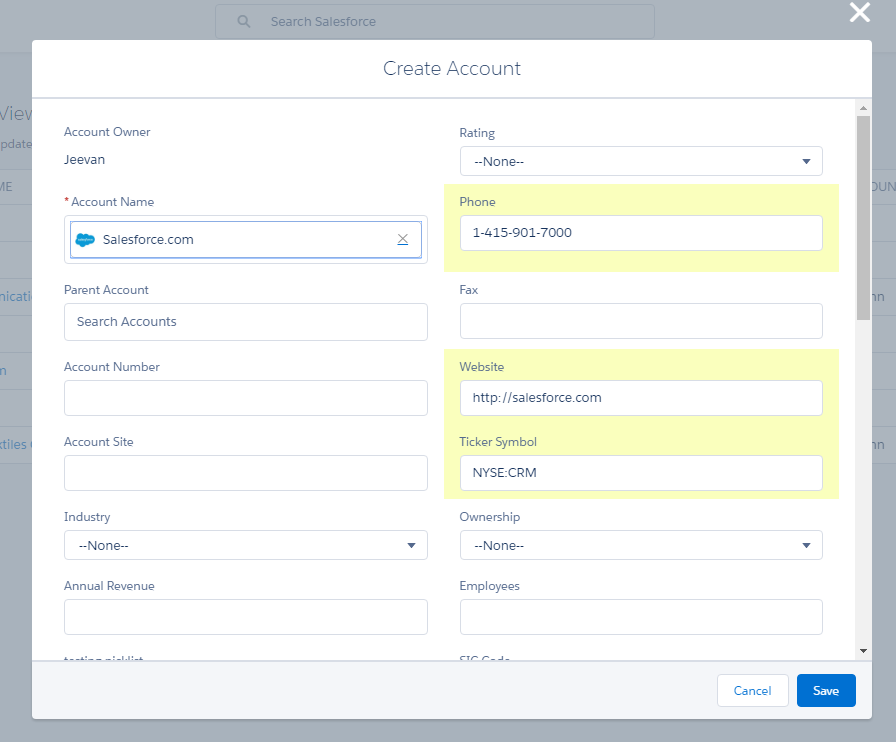Click the dialog vertical scrollbar thumb

pyautogui.click(x=863, y=218)
